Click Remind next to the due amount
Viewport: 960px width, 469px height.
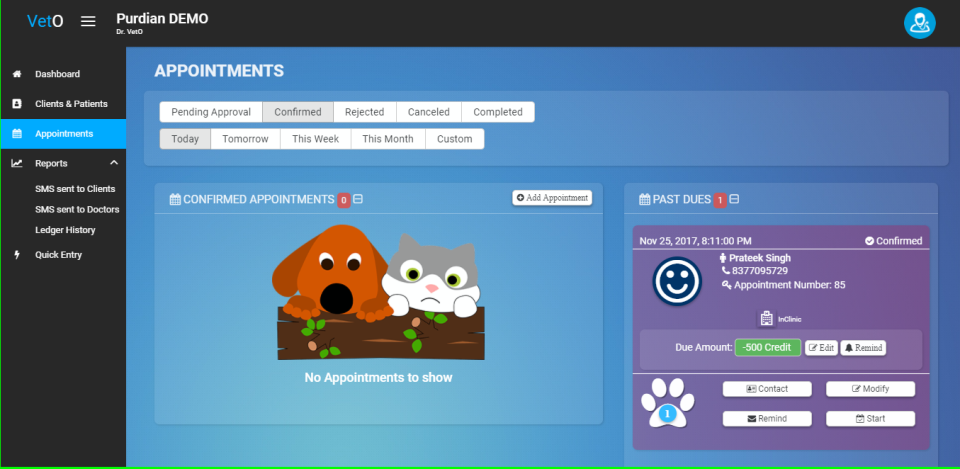863,348
